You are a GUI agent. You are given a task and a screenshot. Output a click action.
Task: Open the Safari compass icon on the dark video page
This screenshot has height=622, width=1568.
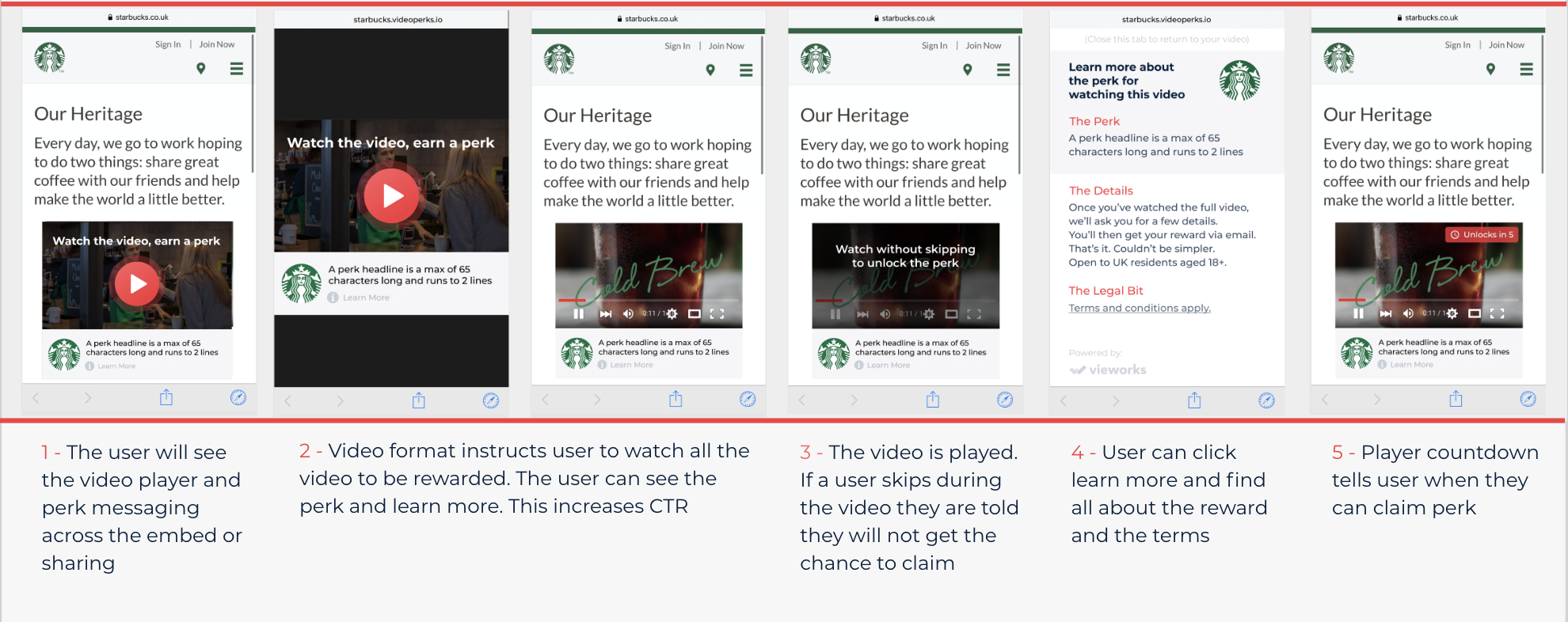click(491, 400)
